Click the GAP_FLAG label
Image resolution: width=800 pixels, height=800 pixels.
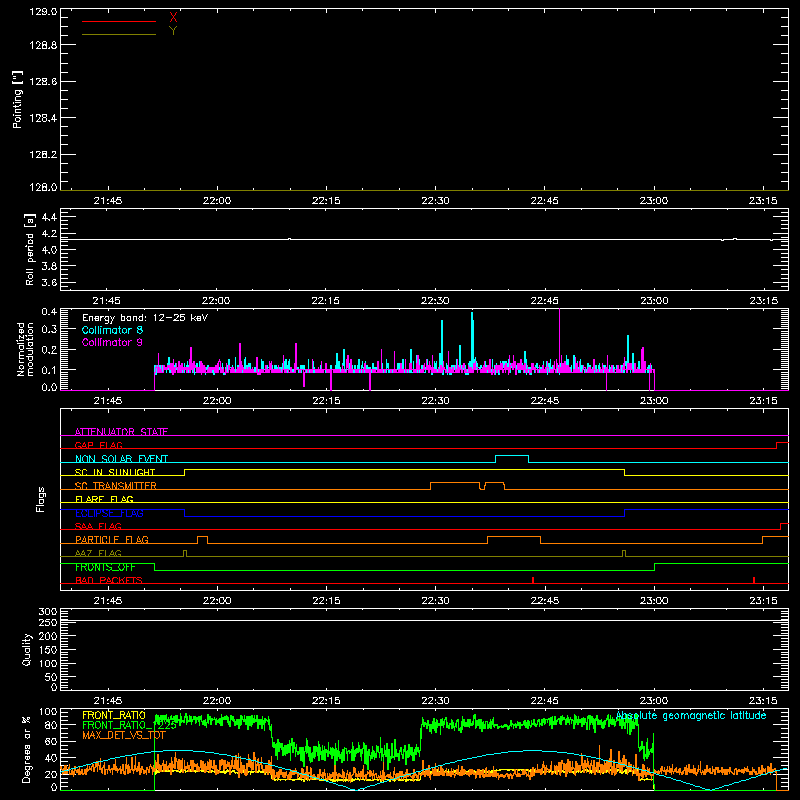[x=98, y=445]
